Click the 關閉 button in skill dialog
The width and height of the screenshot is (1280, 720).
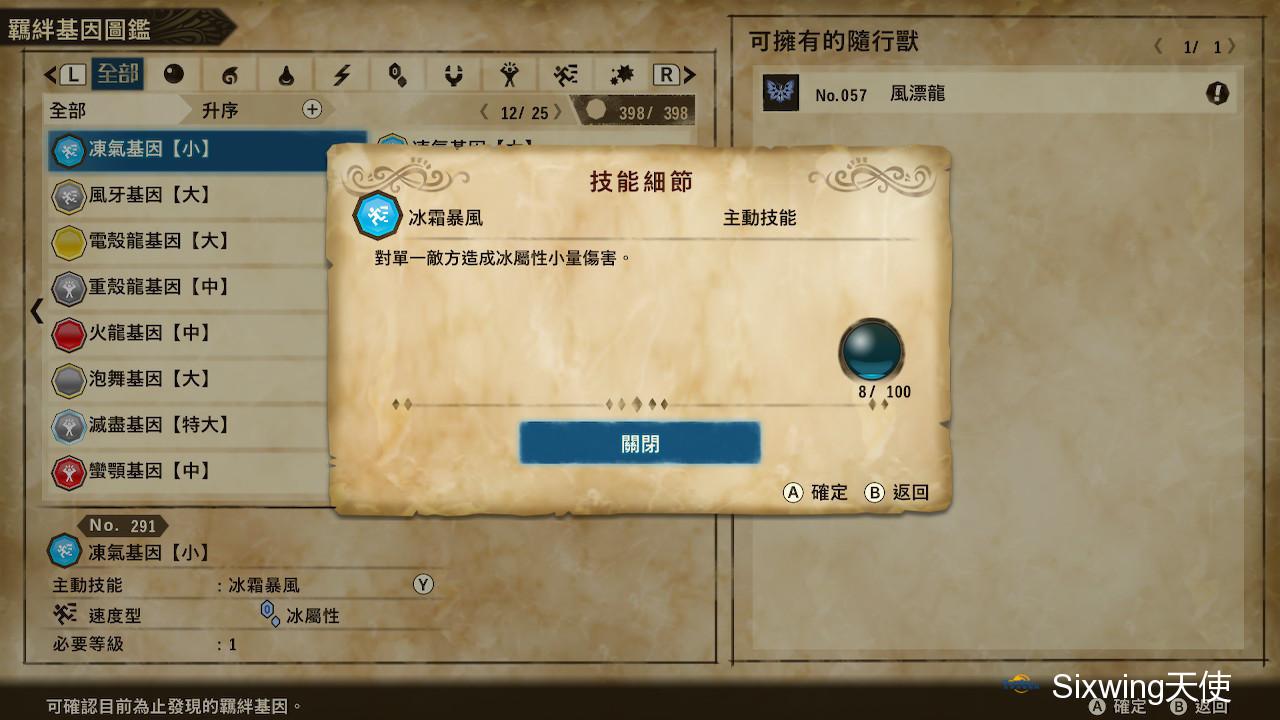[x=640, y=443]
